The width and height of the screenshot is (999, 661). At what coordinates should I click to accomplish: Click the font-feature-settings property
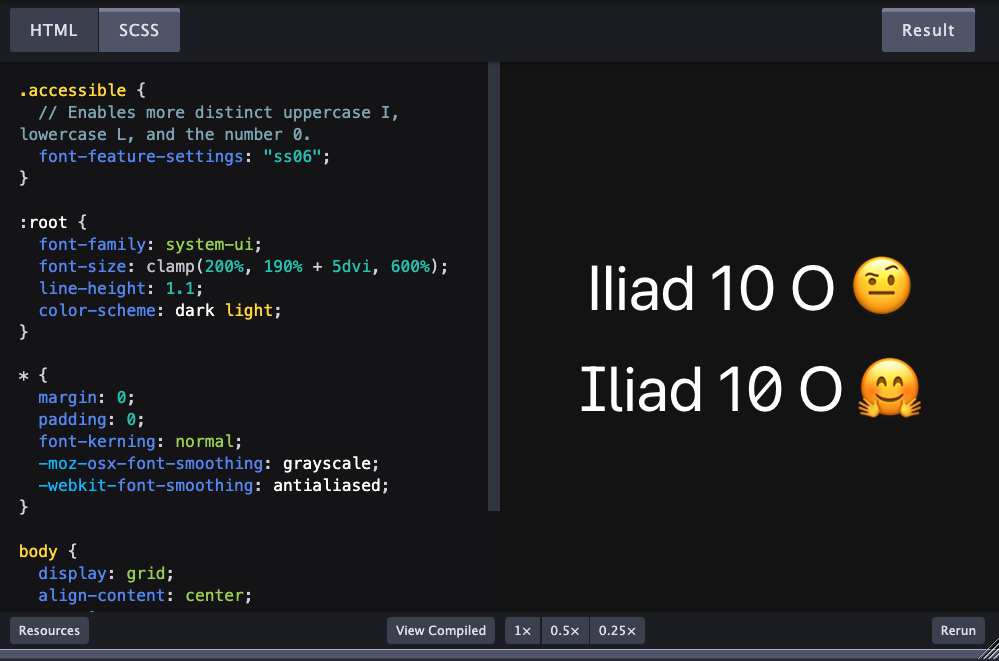tap(141, 156)
